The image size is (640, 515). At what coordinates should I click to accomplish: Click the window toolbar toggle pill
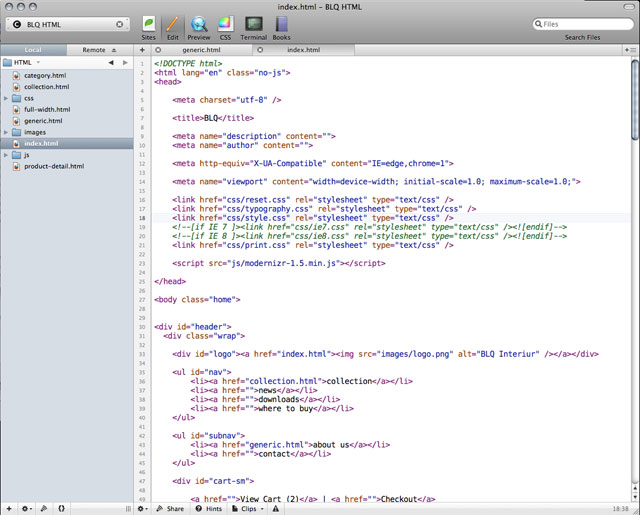629,7
